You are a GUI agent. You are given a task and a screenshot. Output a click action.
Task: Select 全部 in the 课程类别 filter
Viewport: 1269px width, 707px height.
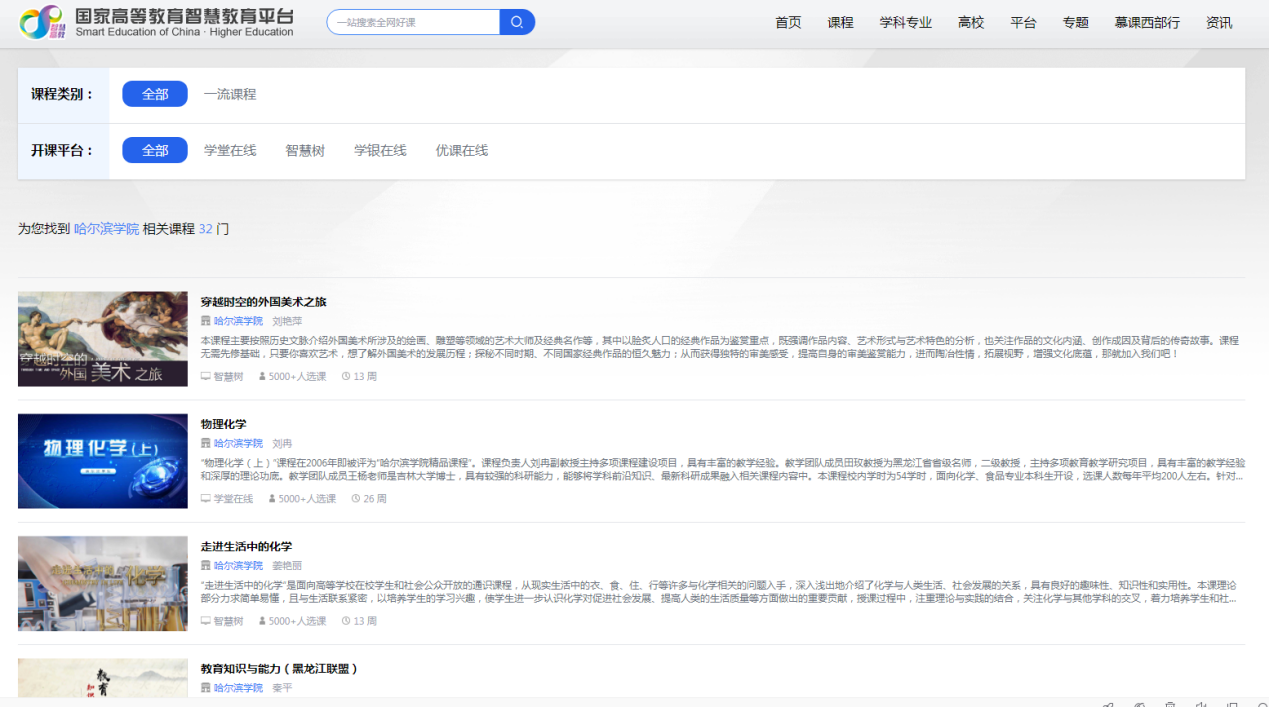[x=155, y=94]
